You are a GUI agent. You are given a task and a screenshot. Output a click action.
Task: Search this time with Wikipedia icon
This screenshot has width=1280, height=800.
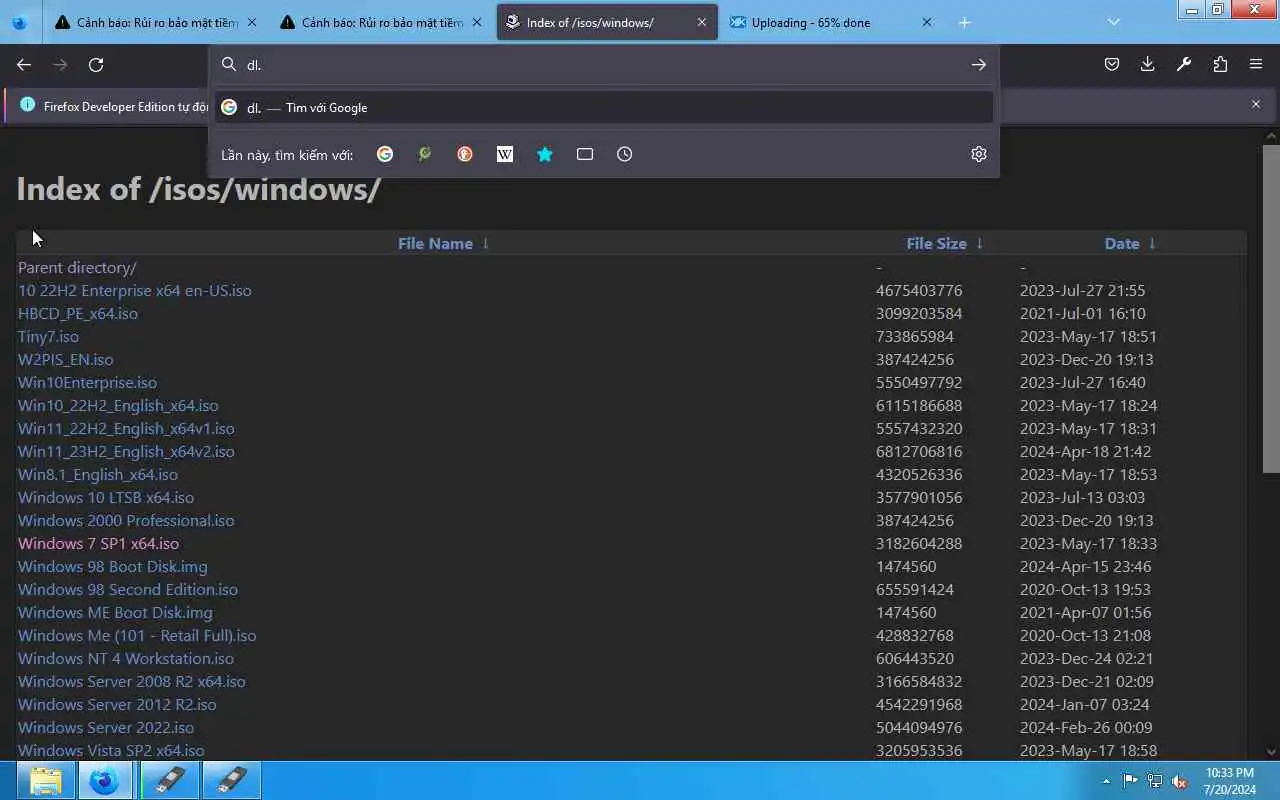(x=505, y=154)
